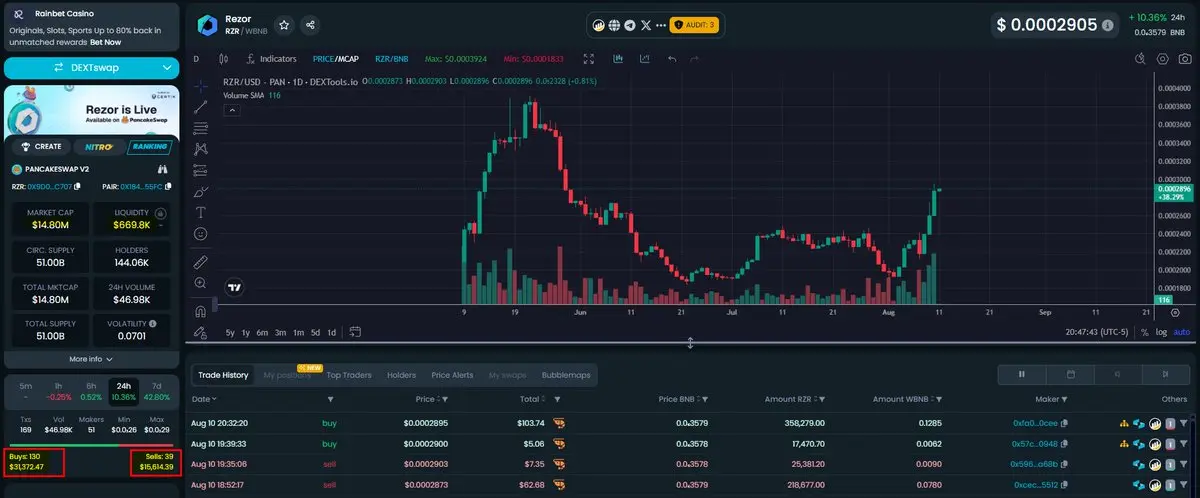The height and width of the screenshot is (498, 1200).
Task: Set chart range to 6m
Action: click(x=262, y=332)
